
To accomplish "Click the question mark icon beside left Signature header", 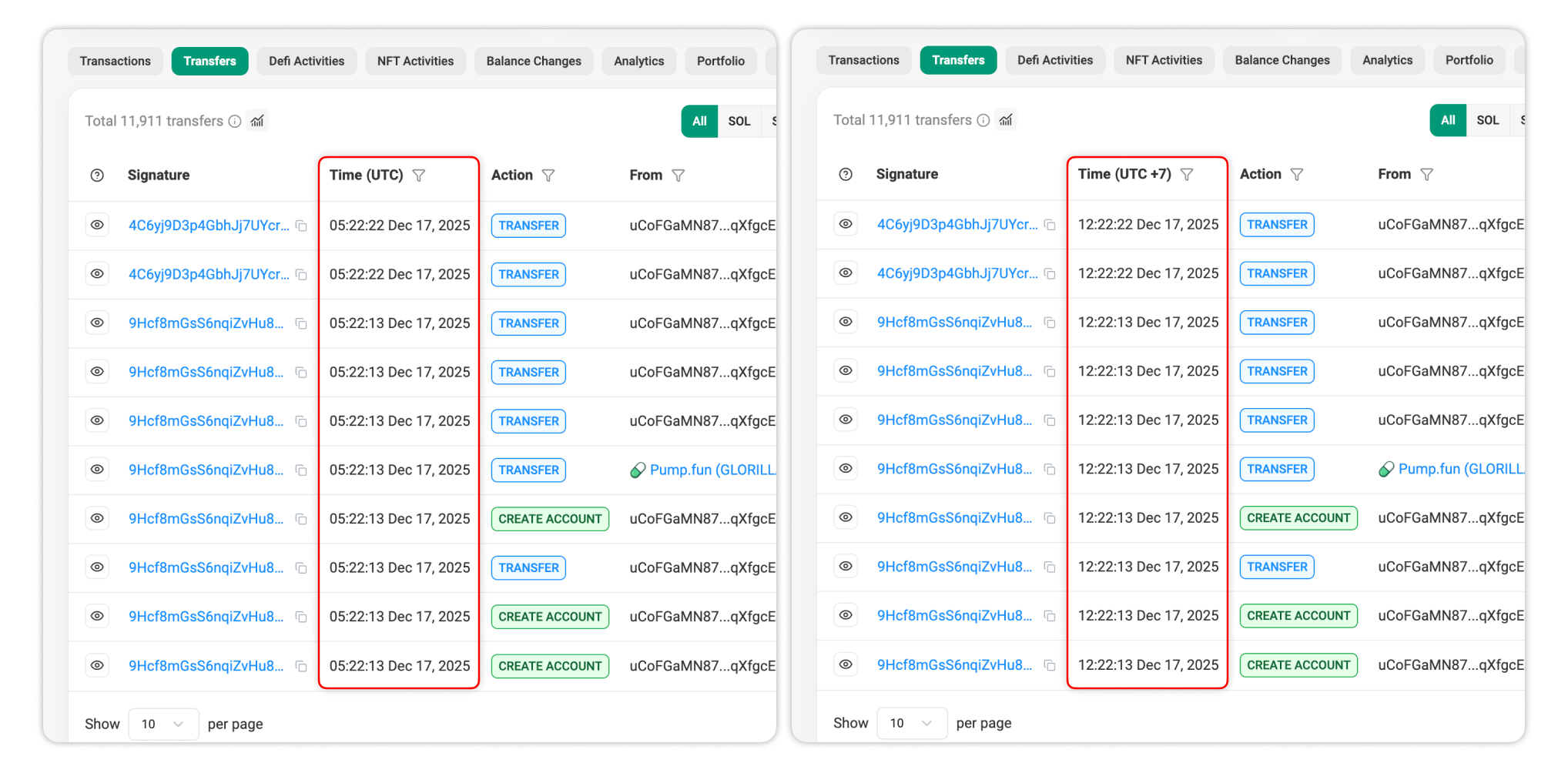I will [97, 176].
